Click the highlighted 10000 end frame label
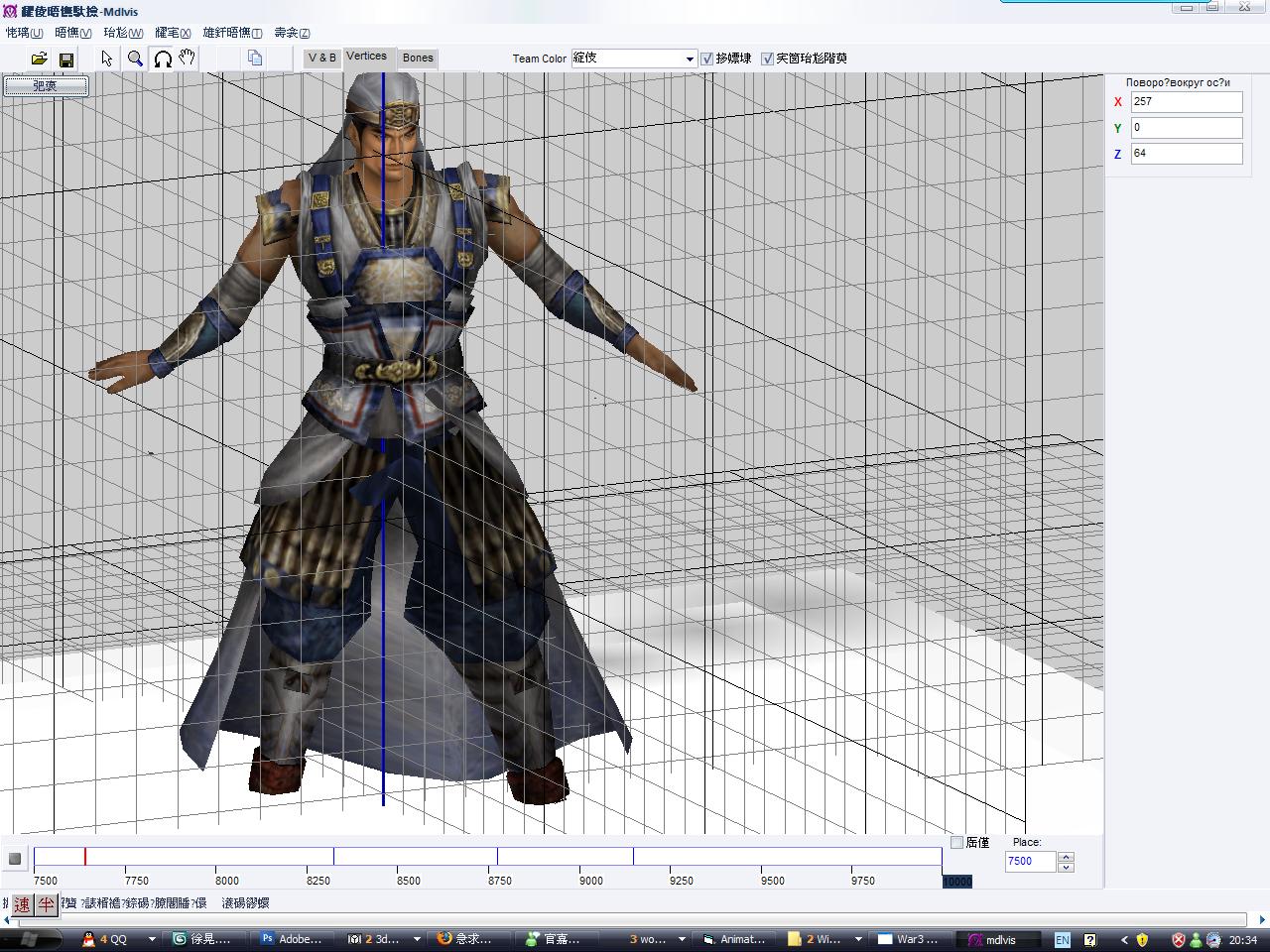The image size is (1270, 952). [956, 881]
